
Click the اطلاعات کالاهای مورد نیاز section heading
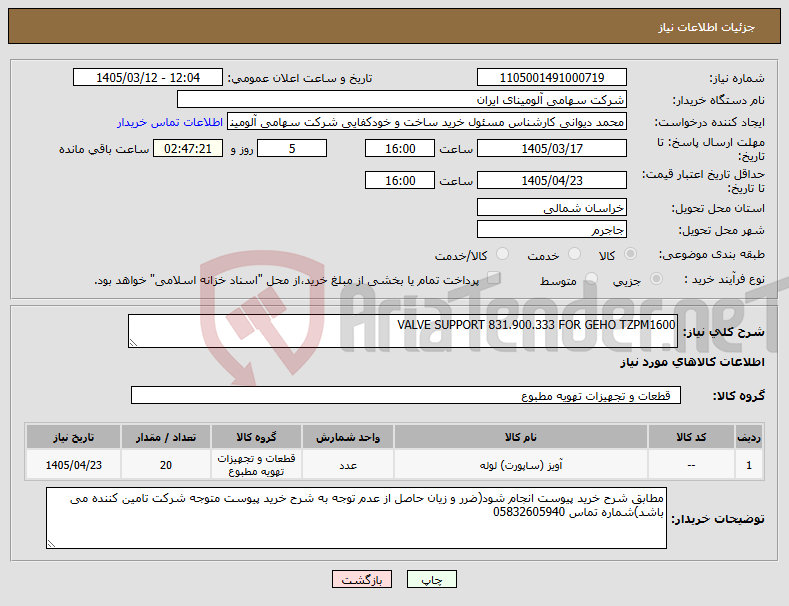click(x=692, y=362)
